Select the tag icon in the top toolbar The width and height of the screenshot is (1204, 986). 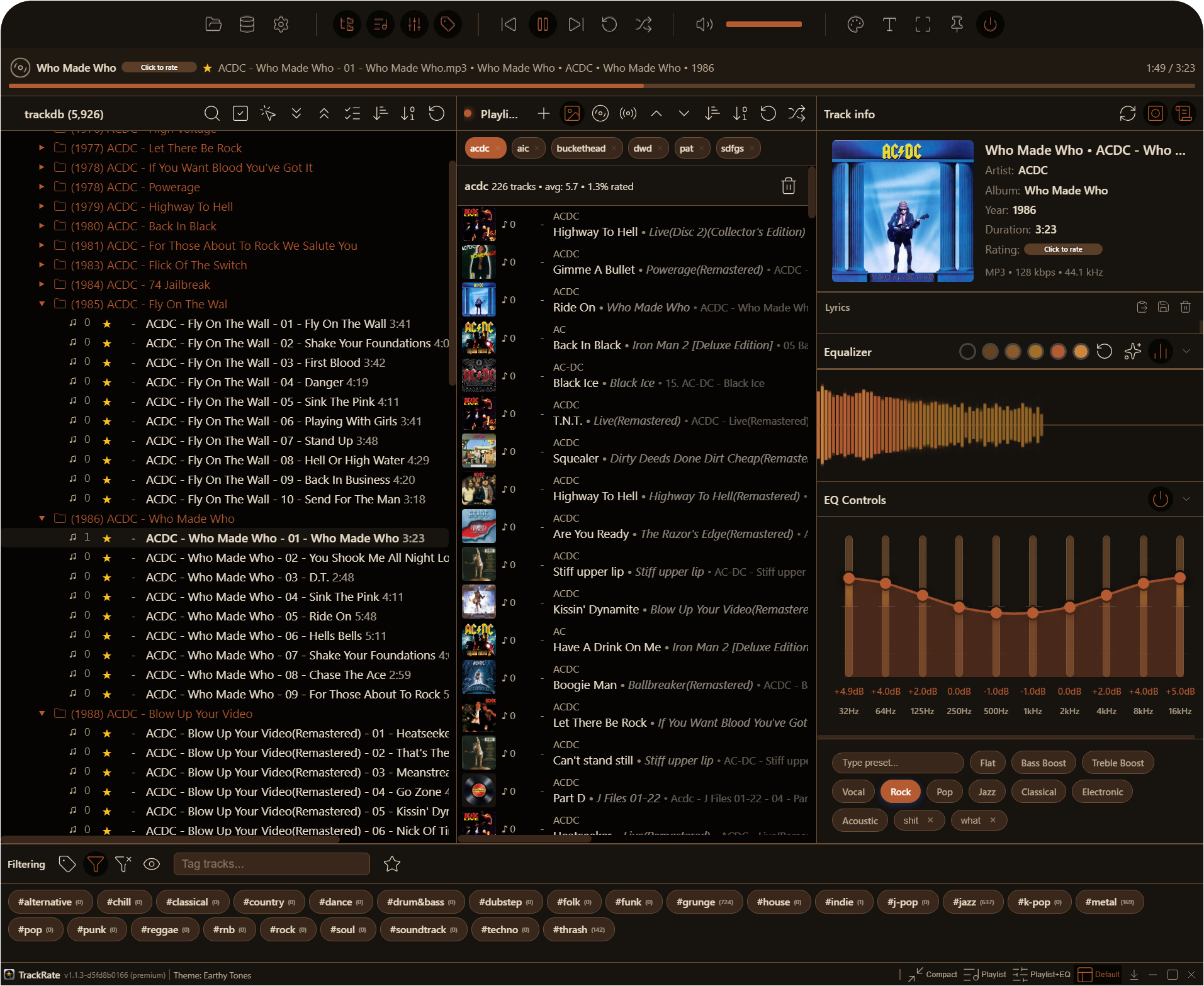[x=448, y=25]
